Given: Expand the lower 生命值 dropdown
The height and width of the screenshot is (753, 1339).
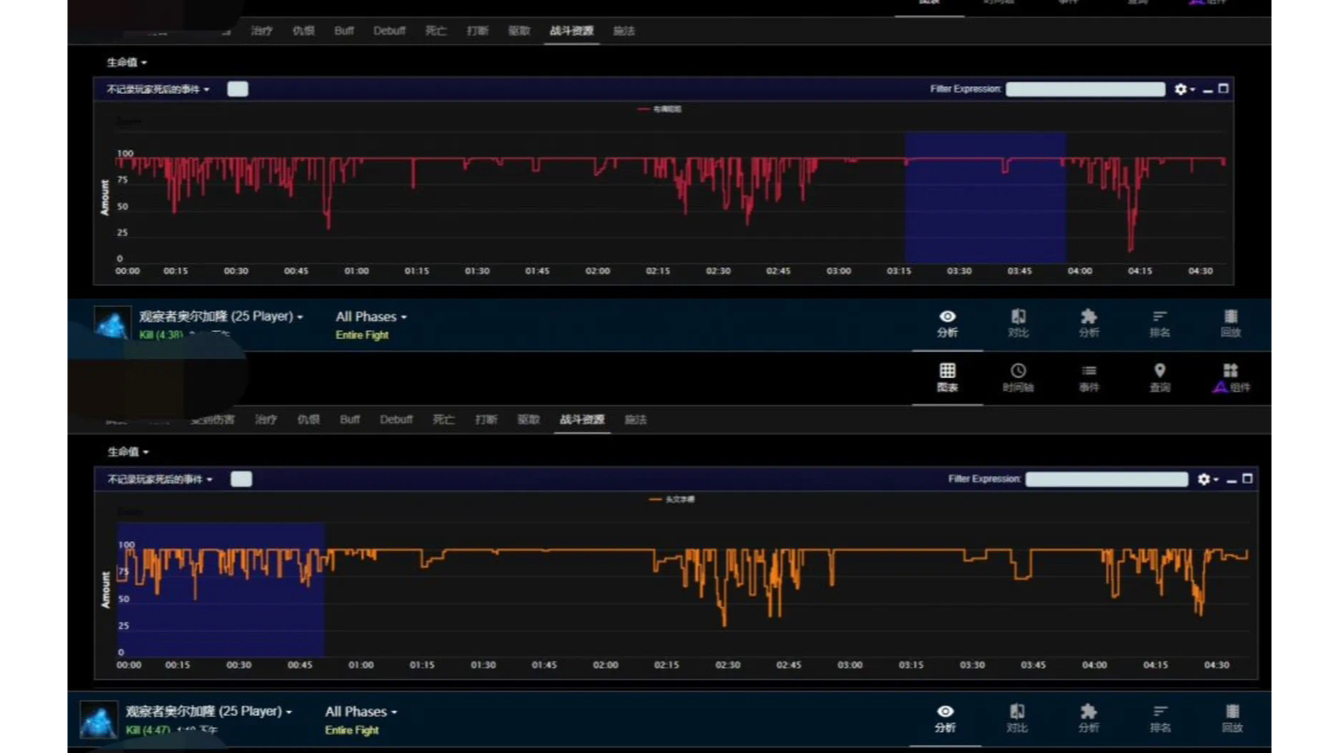Looking at the screenshot, I should 128,452.
